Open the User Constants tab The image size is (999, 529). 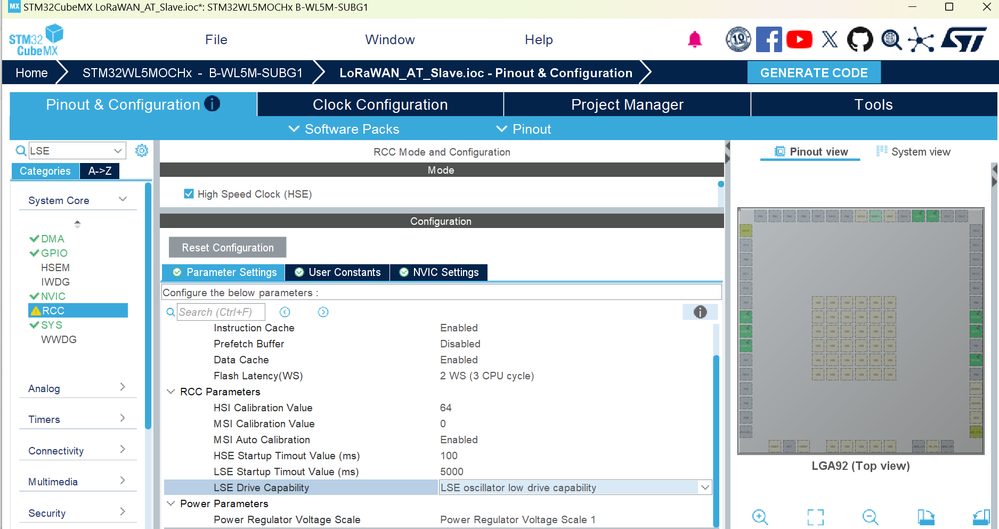tap(338, 272)
